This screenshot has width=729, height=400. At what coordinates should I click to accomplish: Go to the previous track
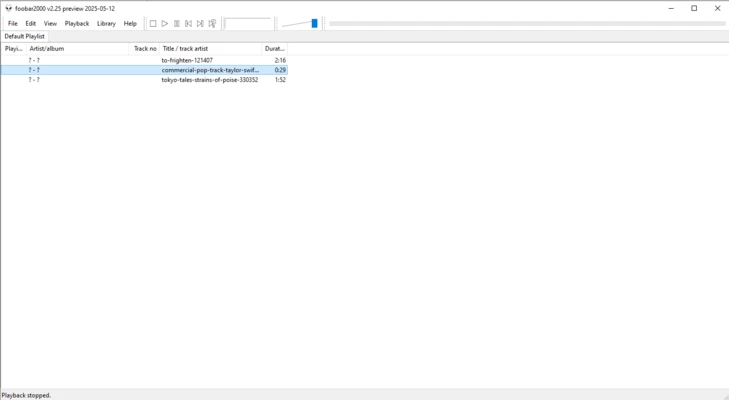pyautogui.click(x=188, y=23)
